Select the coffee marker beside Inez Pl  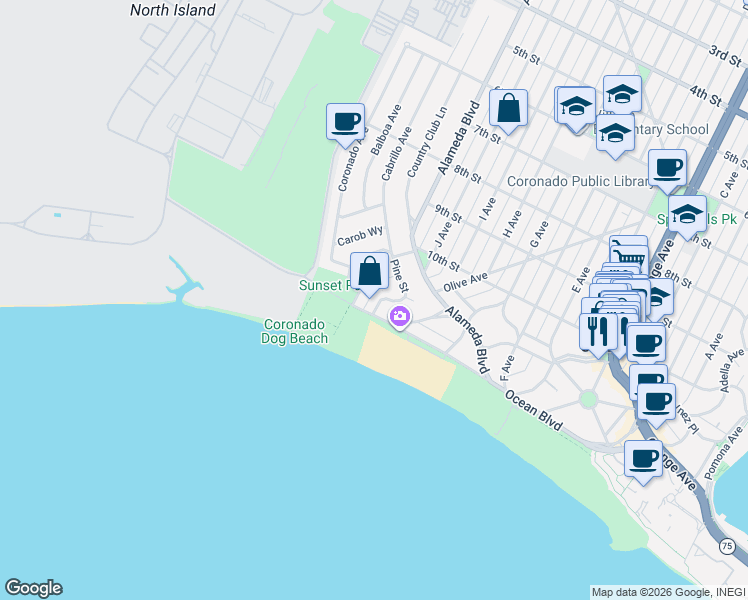(656, 403)
